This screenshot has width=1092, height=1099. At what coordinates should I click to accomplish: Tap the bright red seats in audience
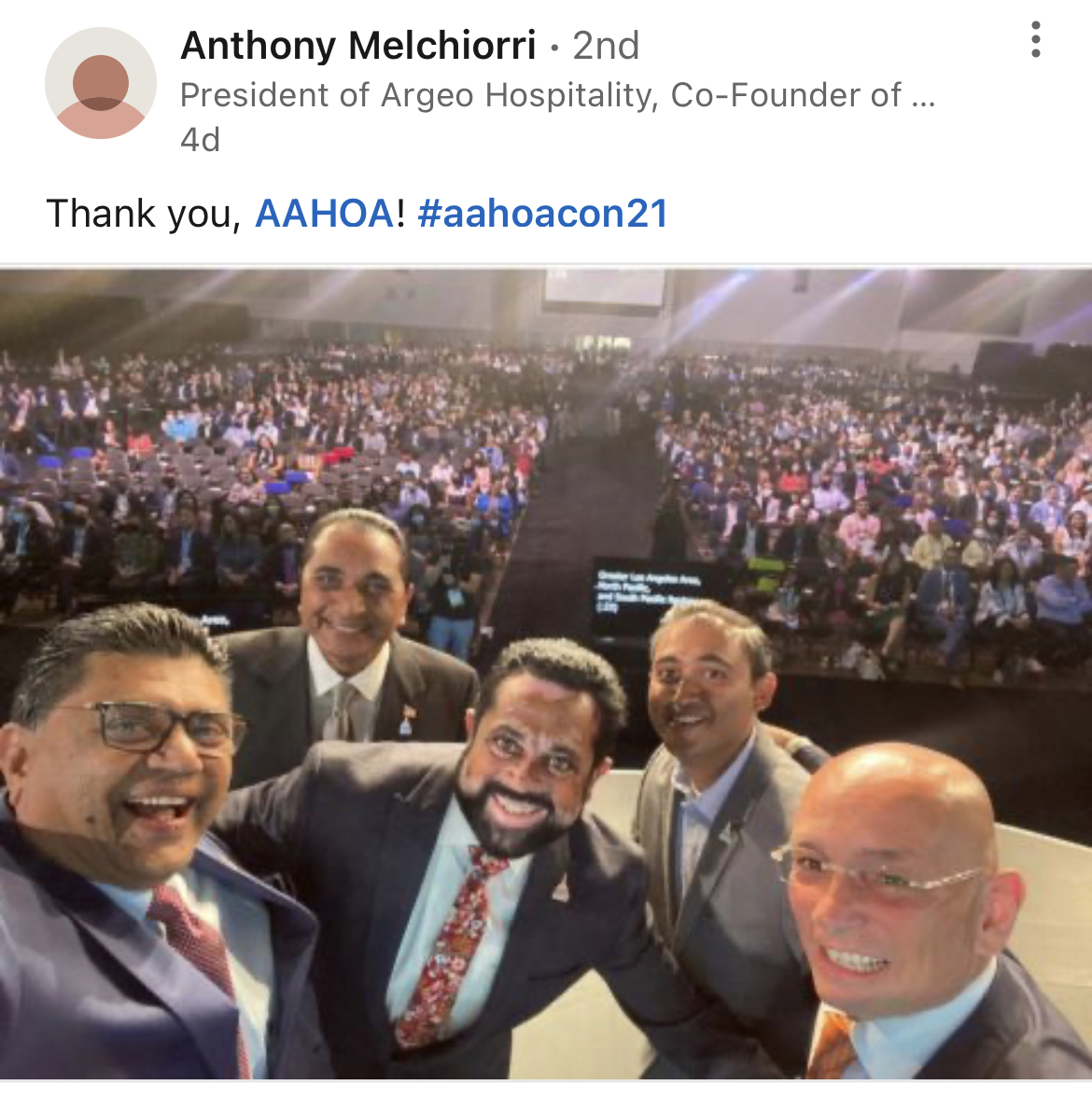[x=339, y=455]
